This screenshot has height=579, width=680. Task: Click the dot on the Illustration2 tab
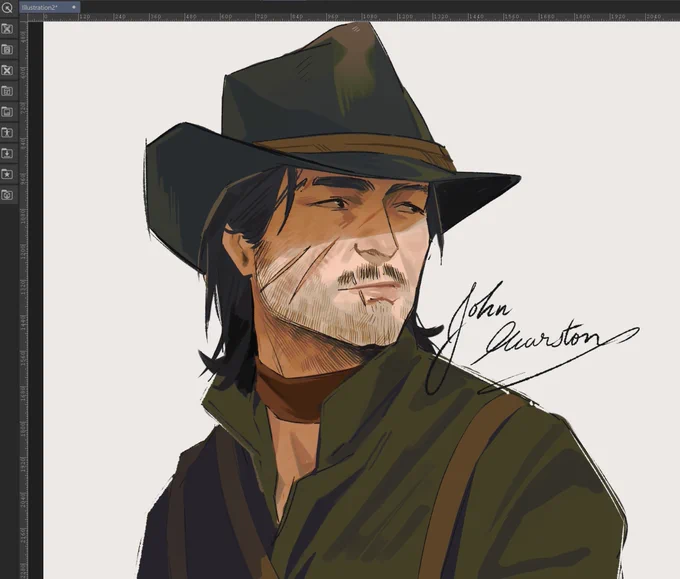[x=74, y=7]
